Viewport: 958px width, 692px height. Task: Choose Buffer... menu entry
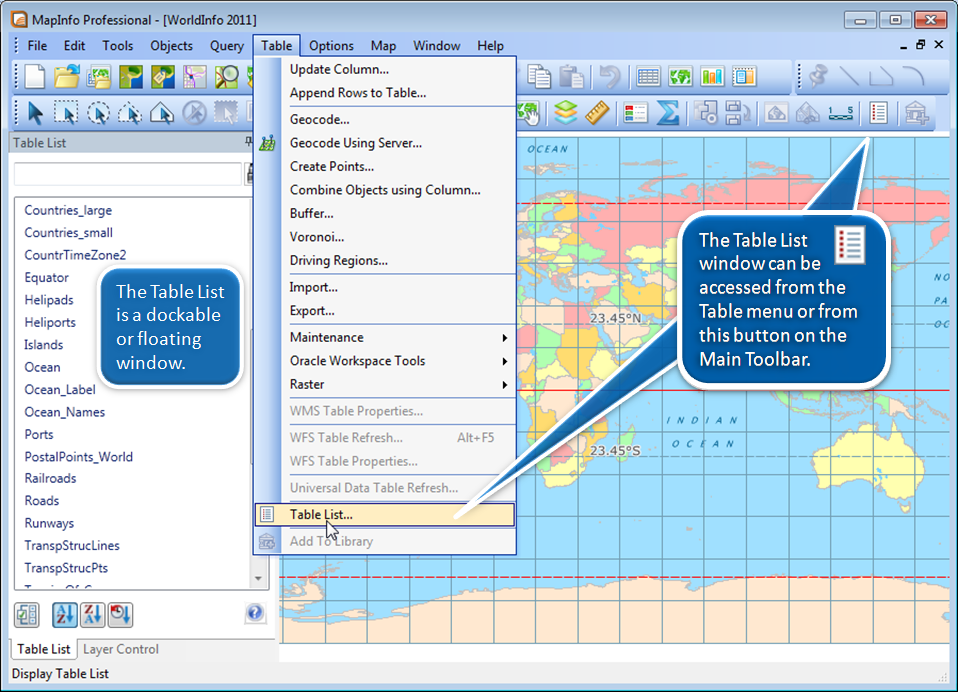click(385, 213)
